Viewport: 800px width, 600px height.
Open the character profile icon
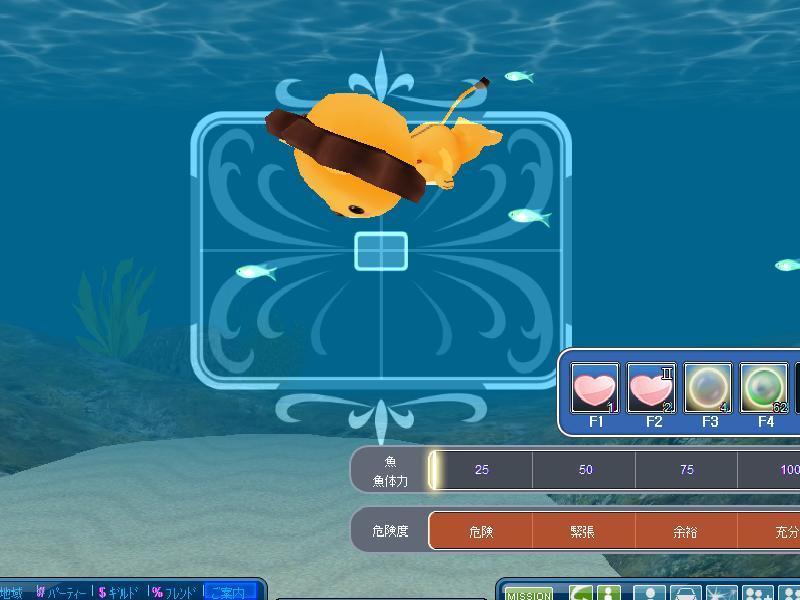(649, 594)
